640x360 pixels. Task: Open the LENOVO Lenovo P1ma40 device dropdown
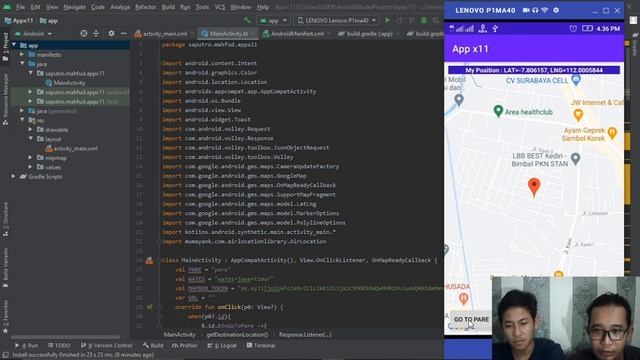coord(337,20)
